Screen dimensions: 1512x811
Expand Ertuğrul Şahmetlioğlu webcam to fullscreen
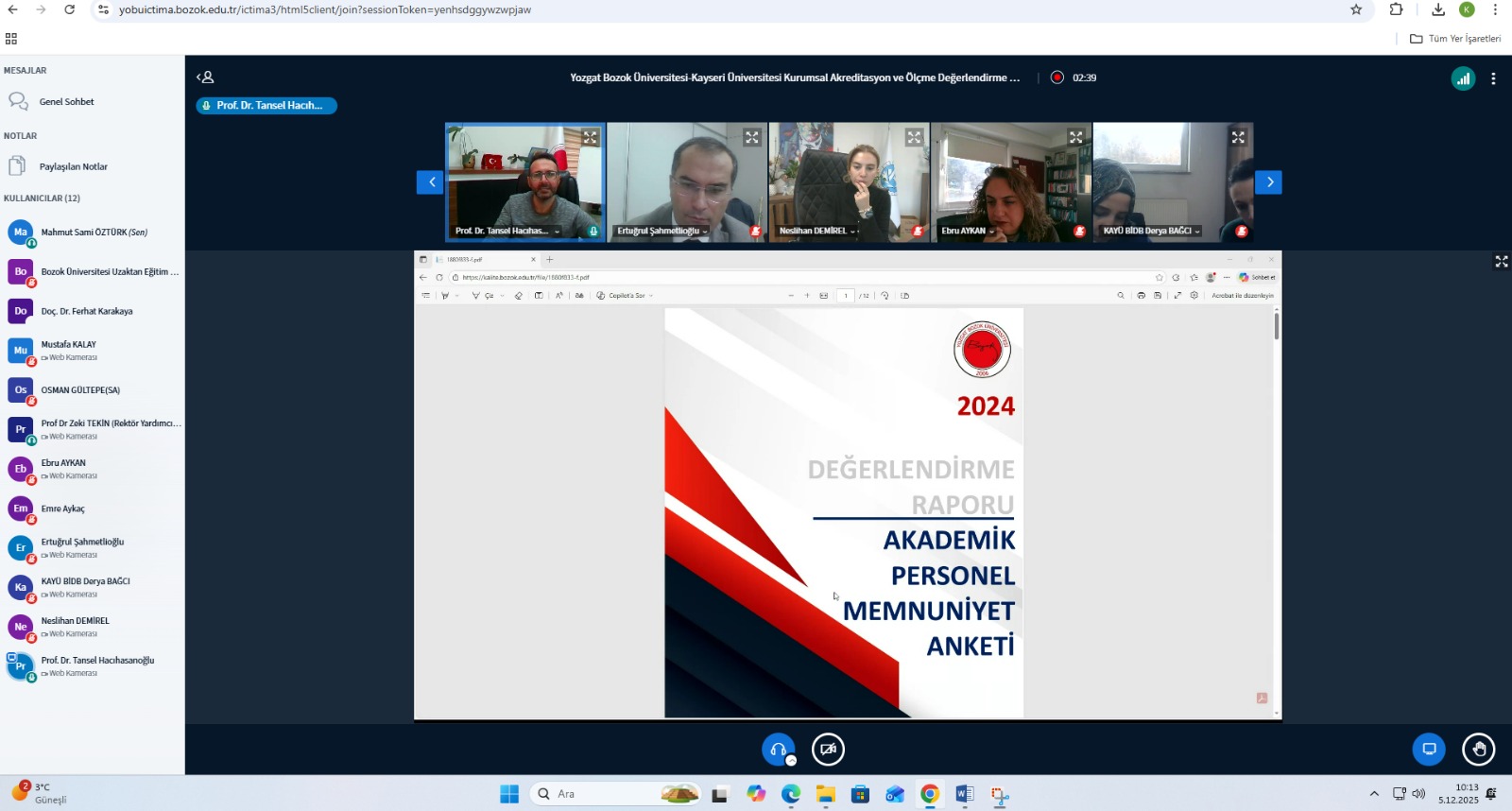tap(751, 138)
